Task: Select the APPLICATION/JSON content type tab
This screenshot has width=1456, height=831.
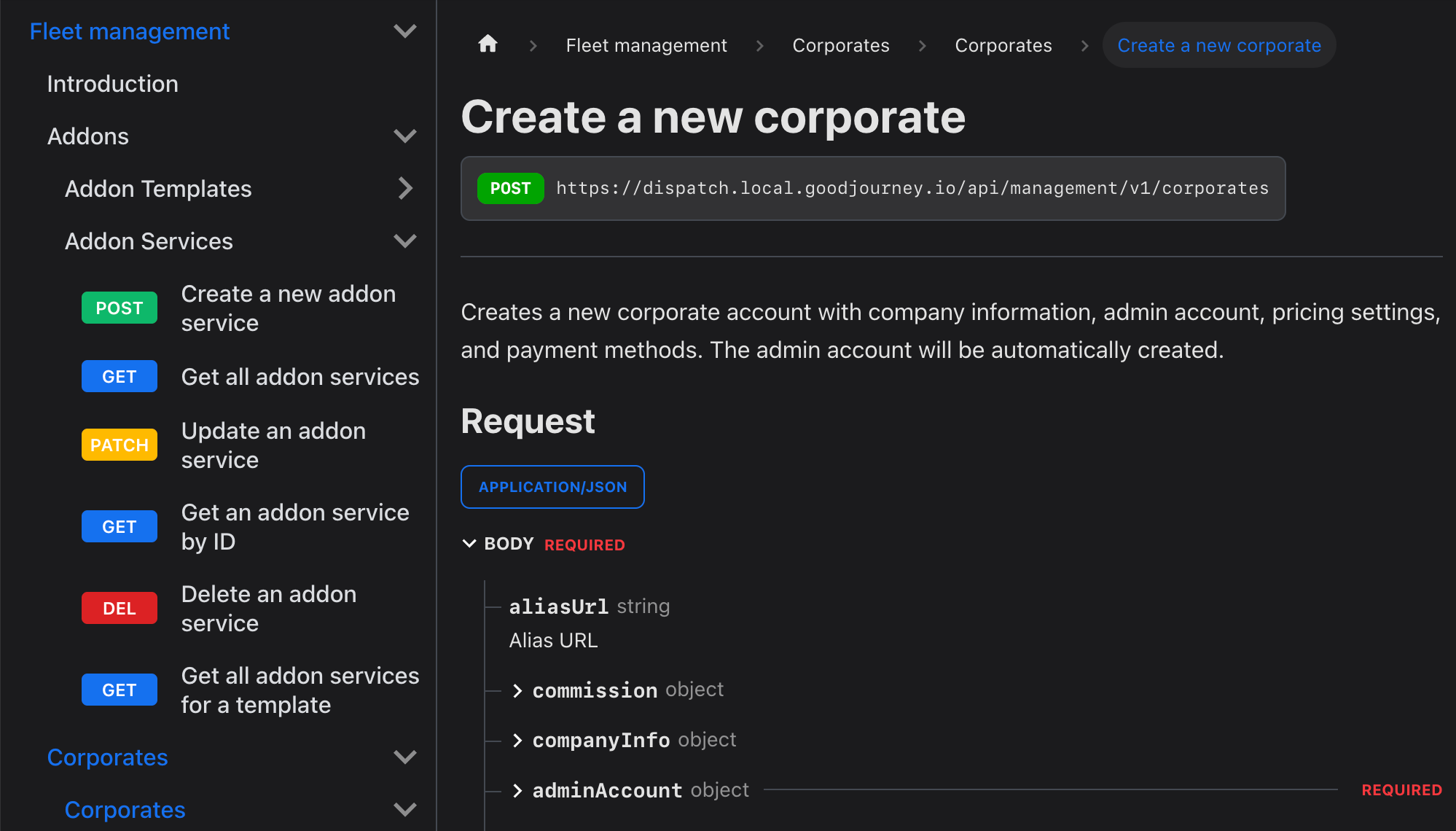Action: point(552,487)
